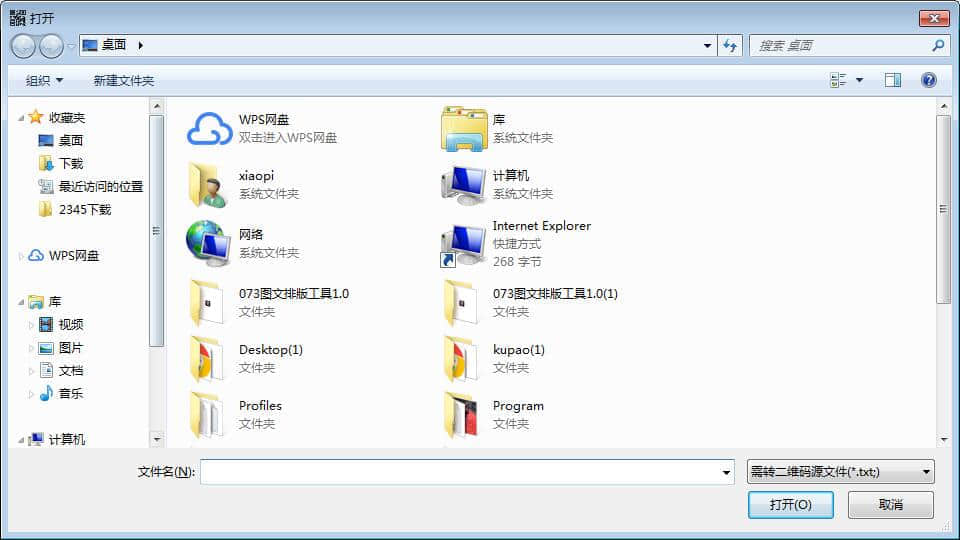This screenshot has width=960, height=540.
Task: Click the file list scroll up arrow
Action: pyautogui.click(x=943, y=107)
